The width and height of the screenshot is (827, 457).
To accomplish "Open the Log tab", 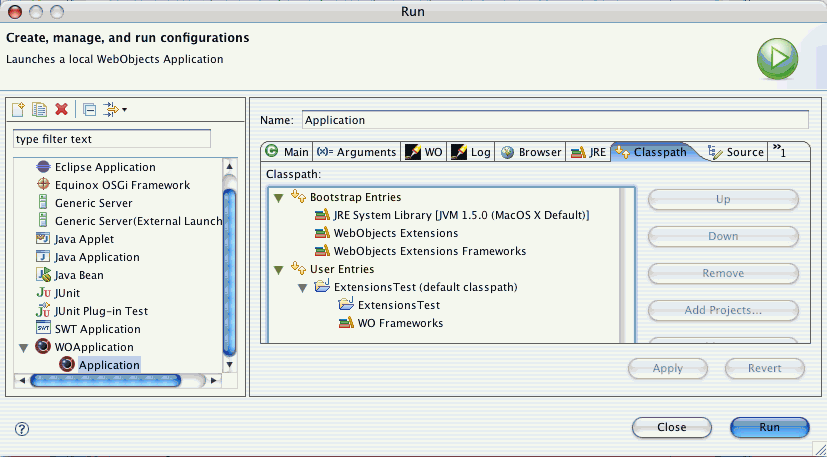I will (471, 151).
